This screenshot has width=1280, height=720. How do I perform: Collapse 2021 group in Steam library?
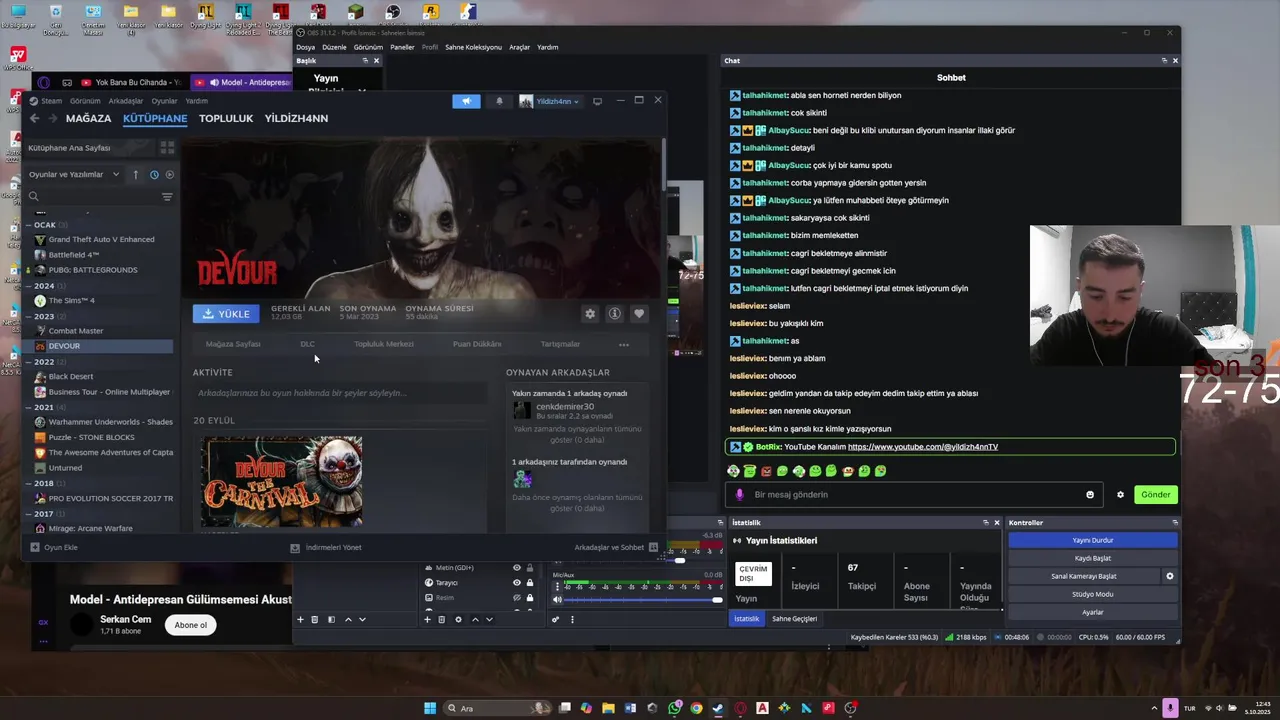point(28,407)
